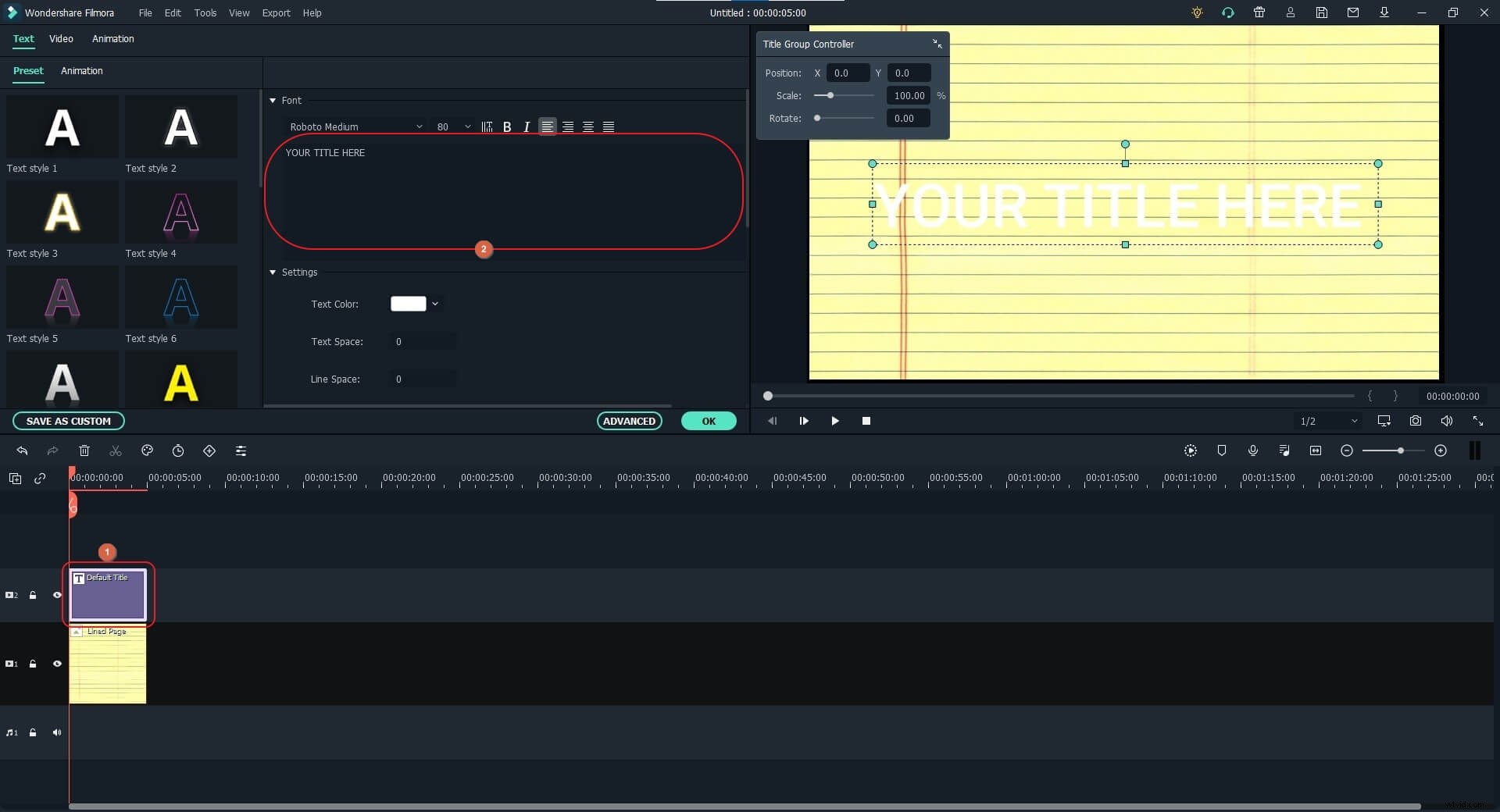Screen dimensions: 1500x812
Task: Collapse the Font section
Action: point(273,100)
